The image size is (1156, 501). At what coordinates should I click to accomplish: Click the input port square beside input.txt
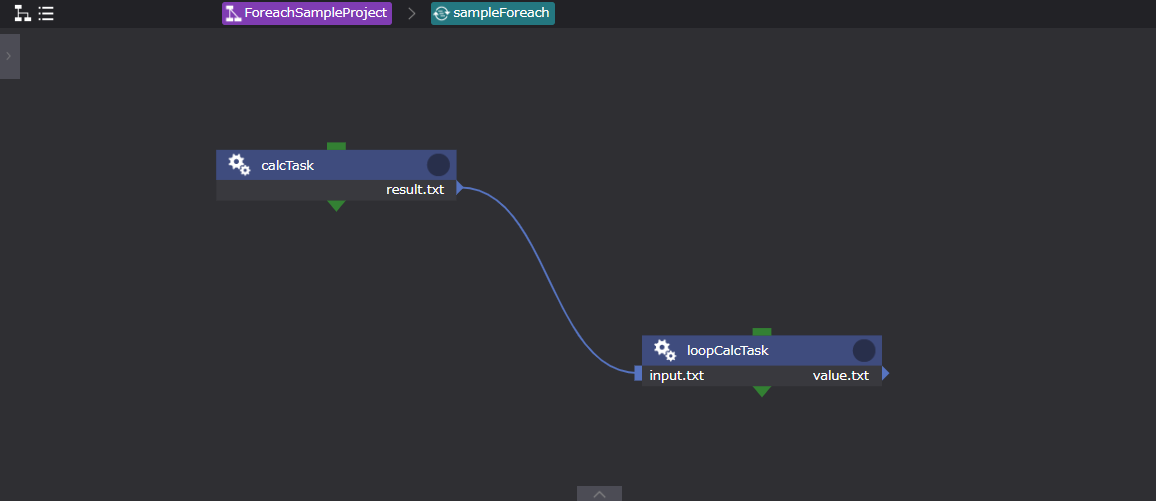tap(638, 374)
